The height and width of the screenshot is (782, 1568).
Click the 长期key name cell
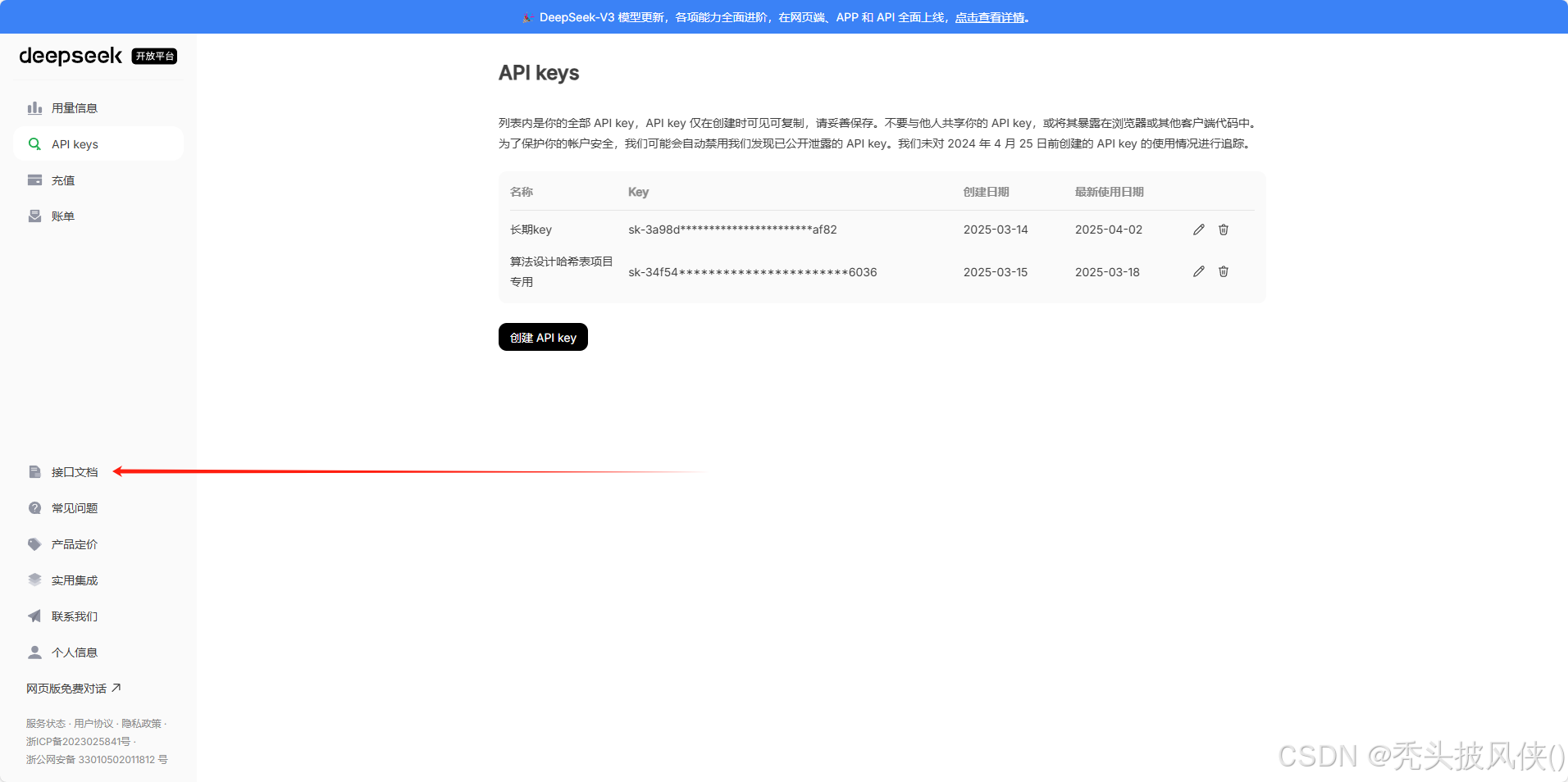tap(531, 230)
